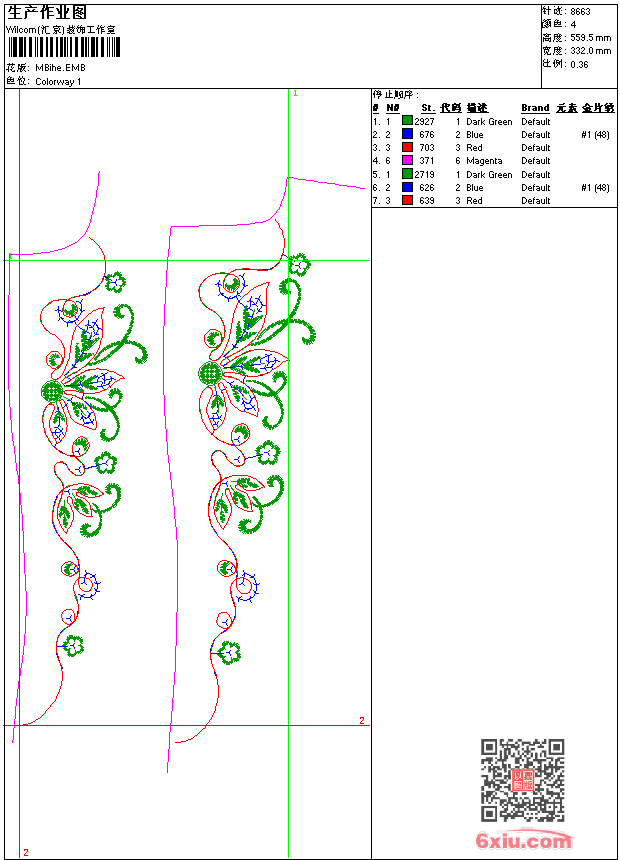620x860 pixels.
Task: Click the Dark Green swatch in row 1
Action: click(408, 121)
